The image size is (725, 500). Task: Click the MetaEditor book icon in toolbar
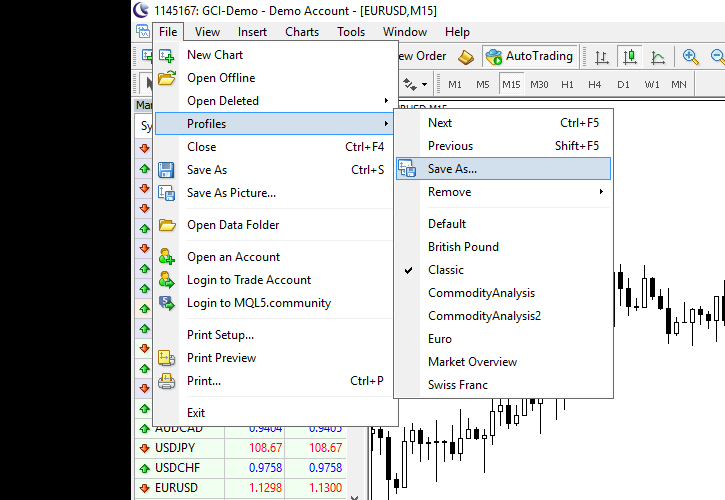466,57
